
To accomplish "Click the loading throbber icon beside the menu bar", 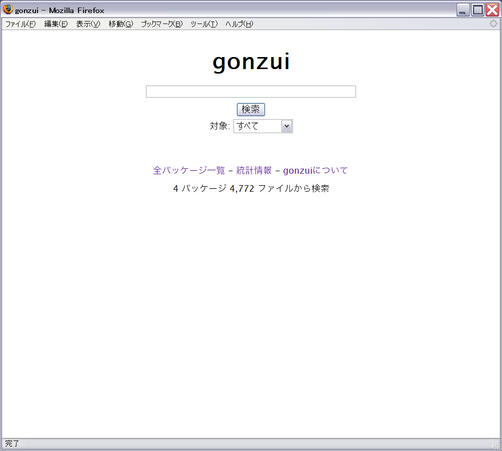I will (x=493, y=24).
